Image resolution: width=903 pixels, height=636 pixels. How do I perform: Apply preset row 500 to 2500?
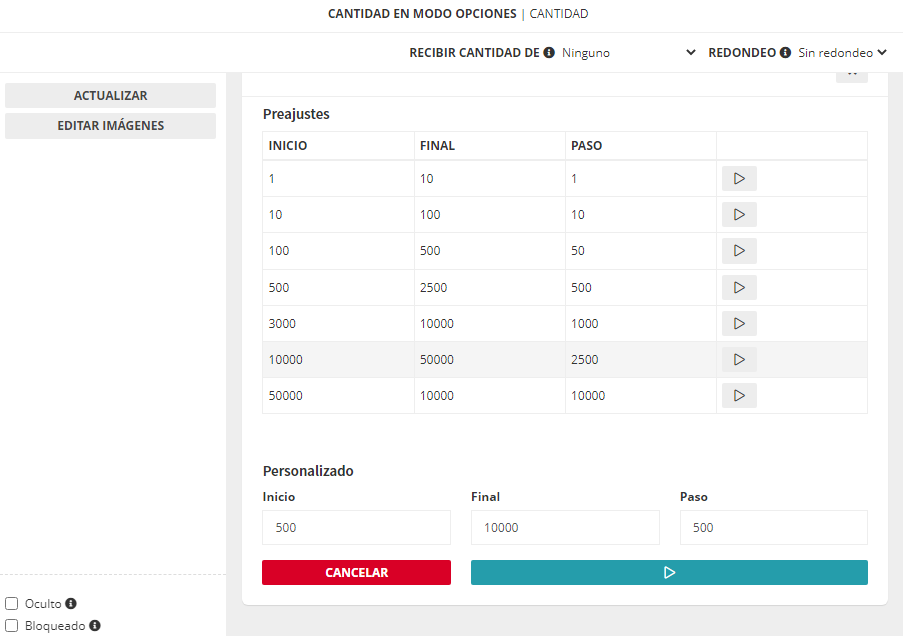(739, 288)
